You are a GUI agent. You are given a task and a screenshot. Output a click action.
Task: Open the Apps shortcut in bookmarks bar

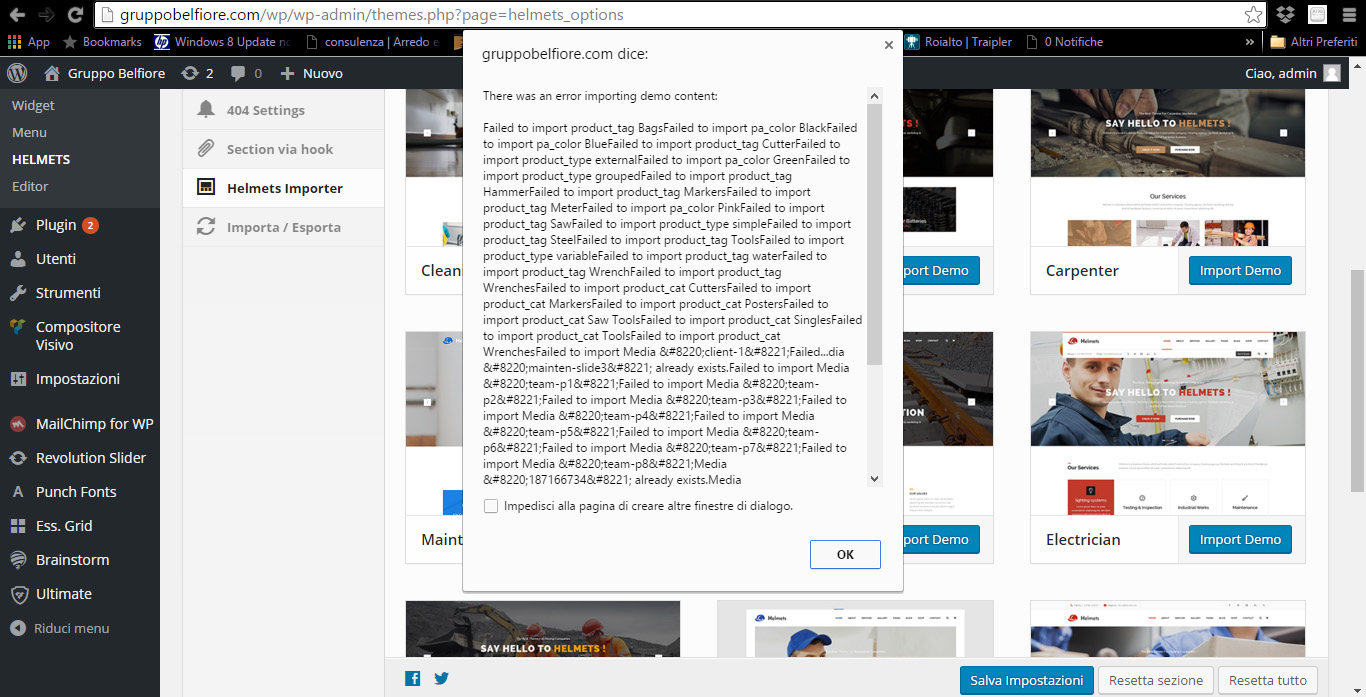click(x=28, y=42)
